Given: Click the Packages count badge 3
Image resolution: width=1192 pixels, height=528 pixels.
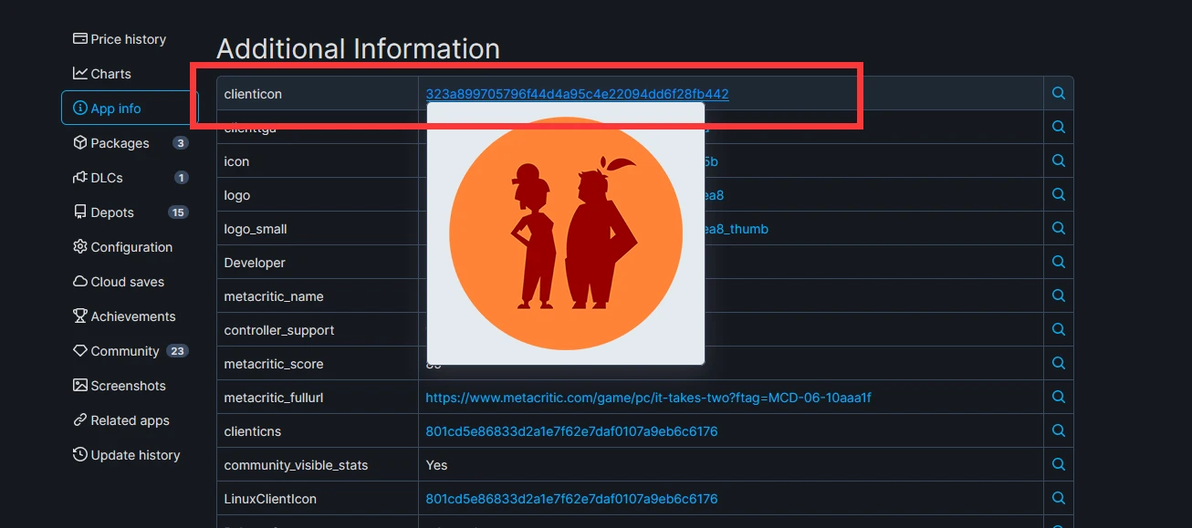Looking at the screenshot, I should tap(180, 143).
